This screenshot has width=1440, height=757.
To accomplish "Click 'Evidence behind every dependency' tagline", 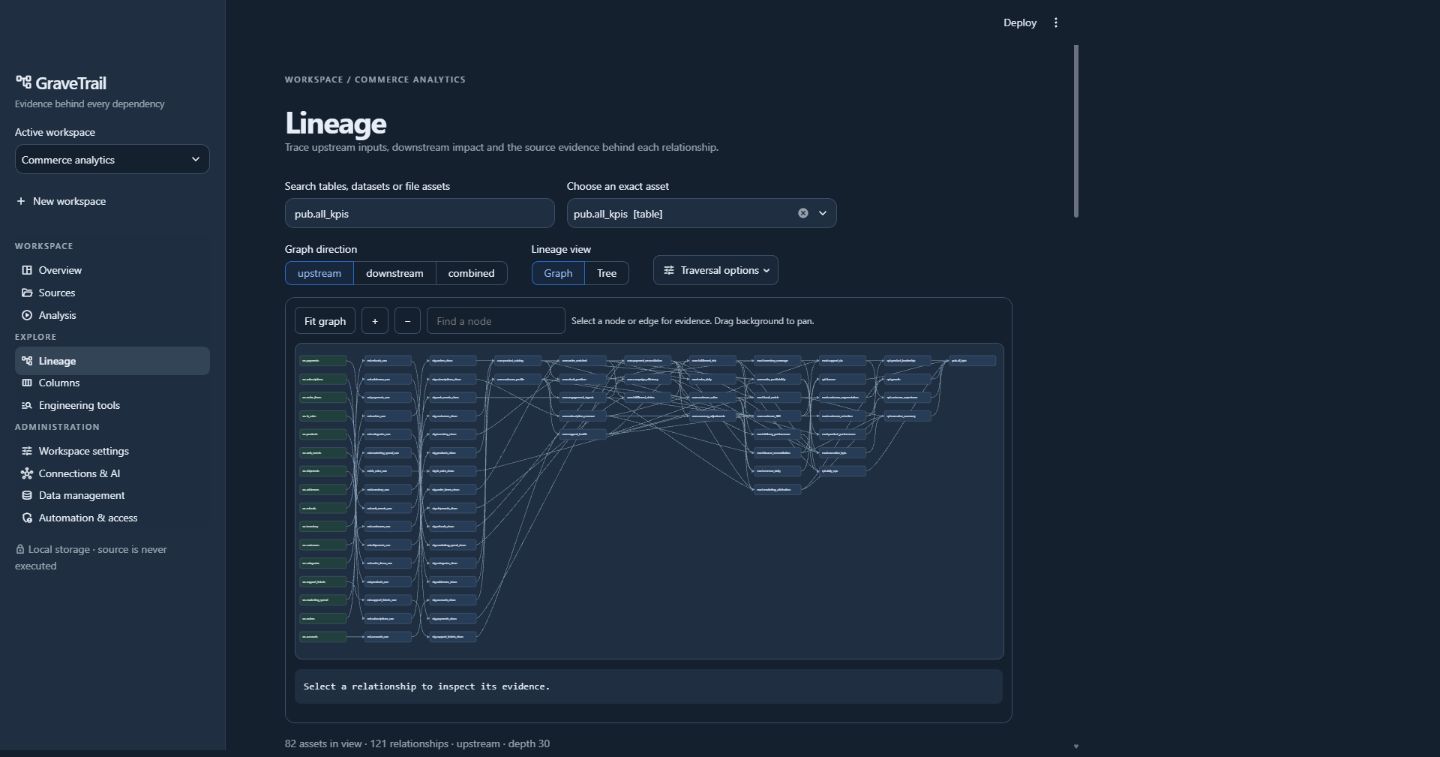I will [90, 104].
